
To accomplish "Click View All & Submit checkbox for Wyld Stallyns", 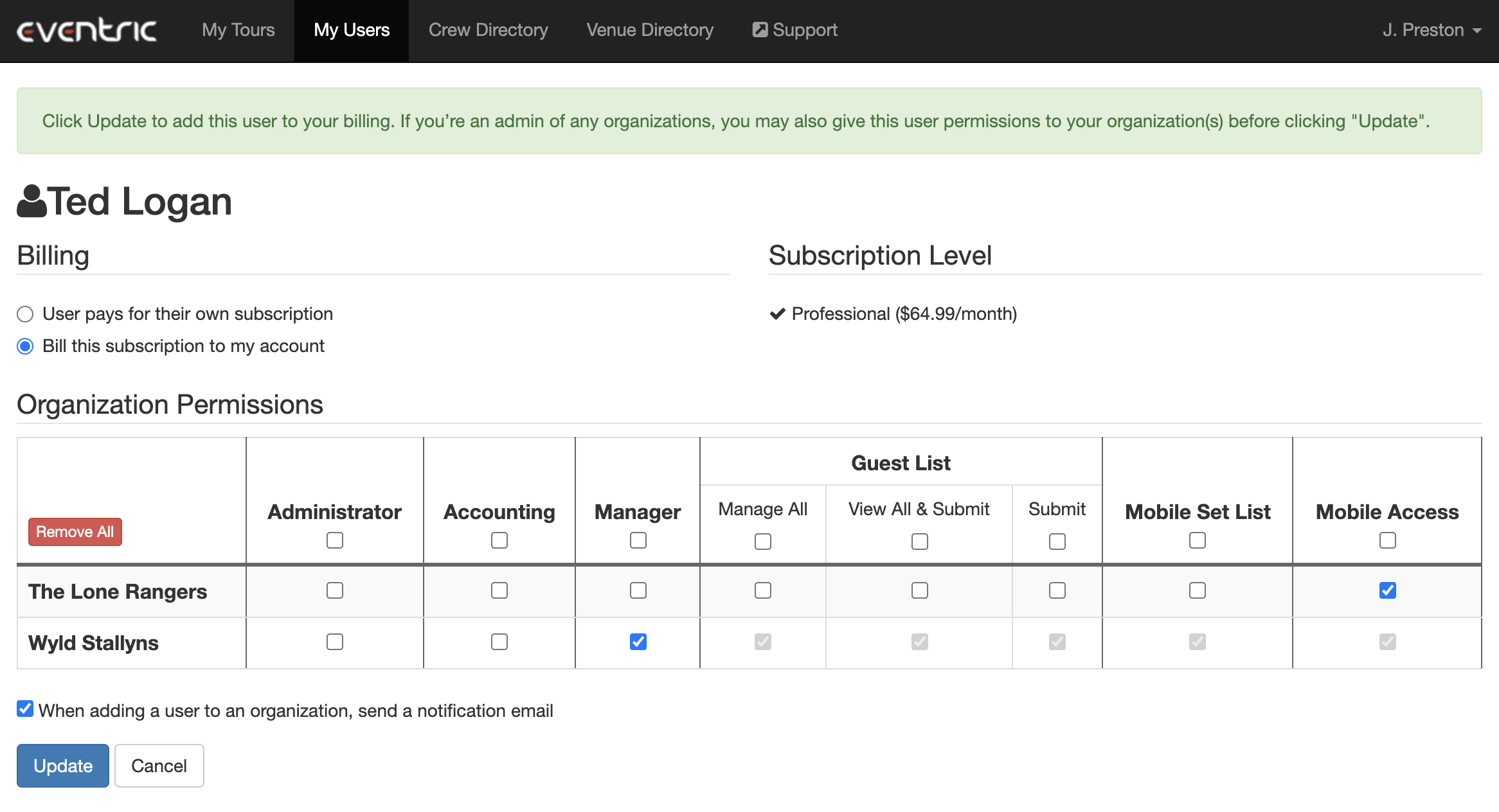I will coord(920,642).
